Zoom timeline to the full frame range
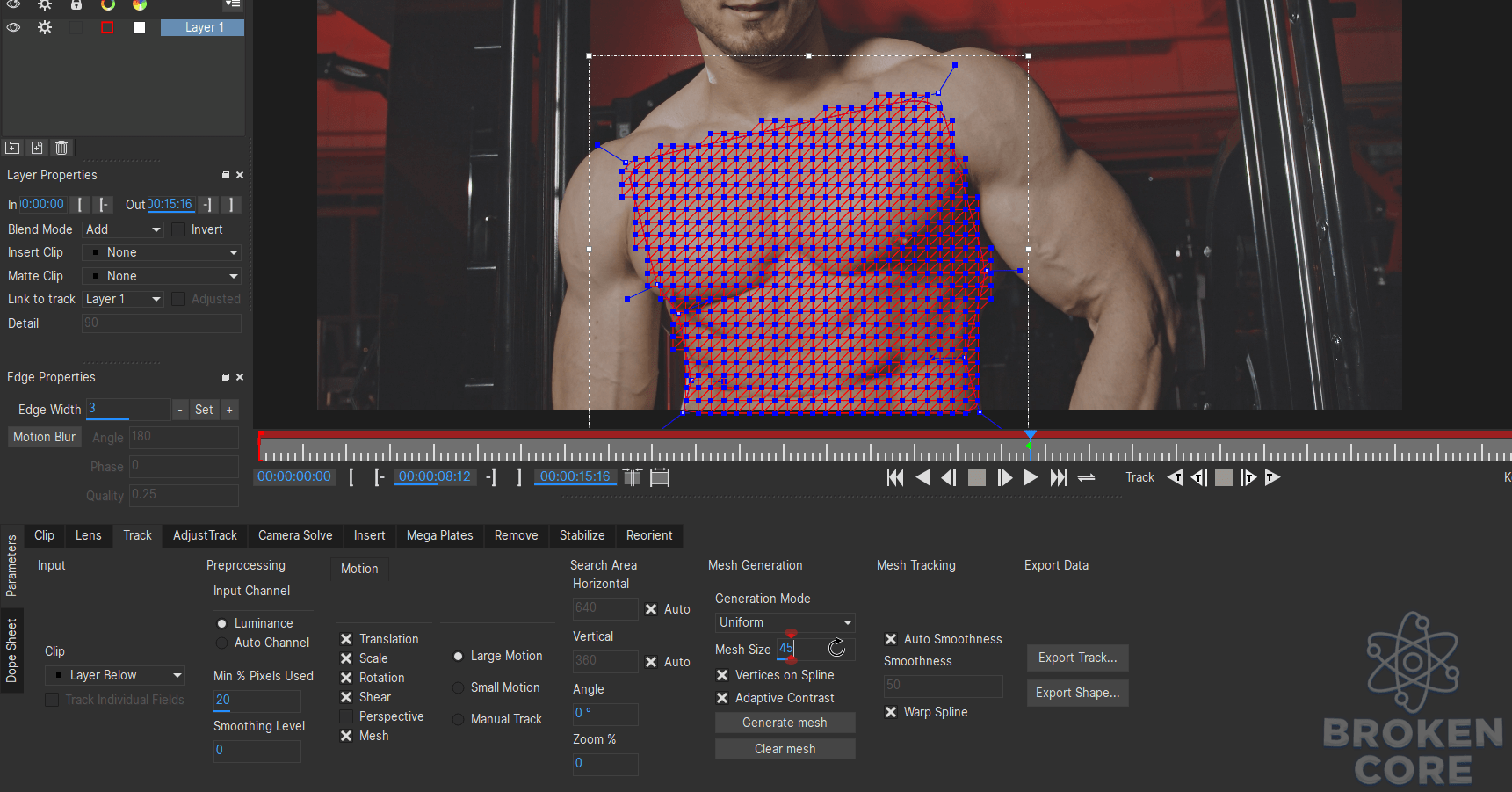Image resolution: width=1512 pixels, height=792 pixels. 660,477
